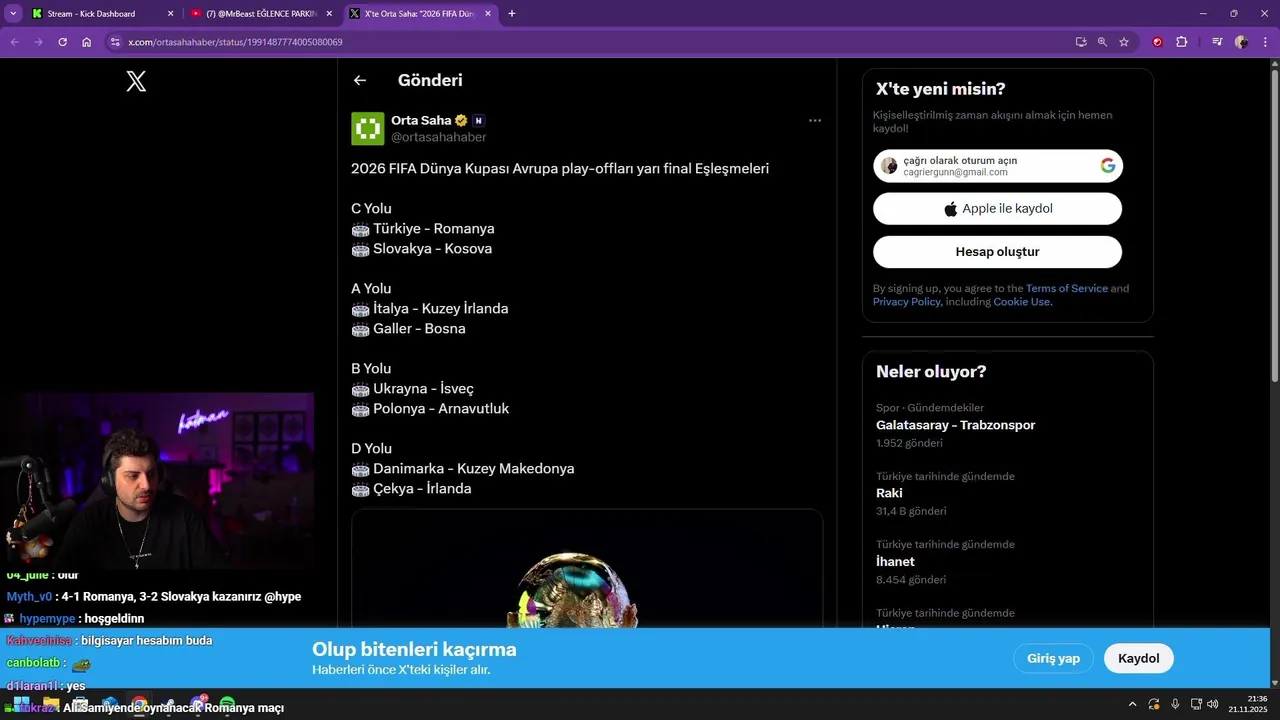The image size is (1280, 720).
Task: Open the zoom magnifier icon
Action: pyautogui.click(x=1102, y=42)
